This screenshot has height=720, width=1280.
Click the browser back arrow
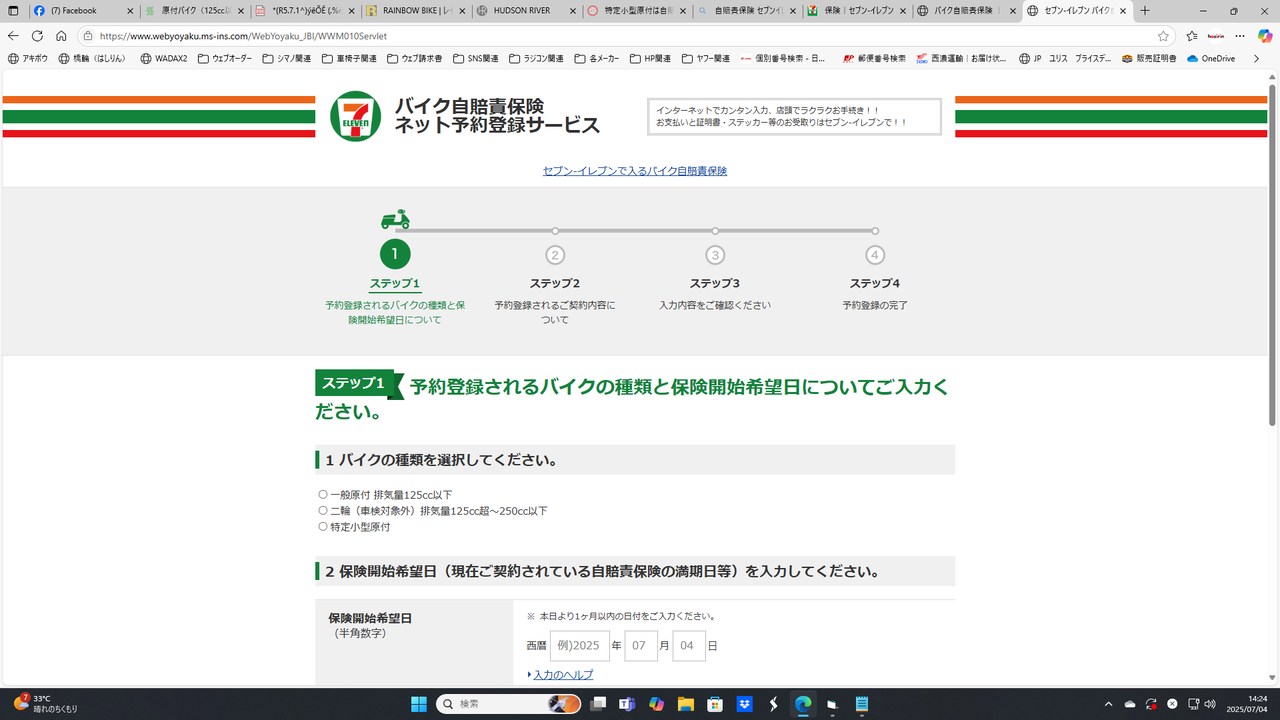13,36
